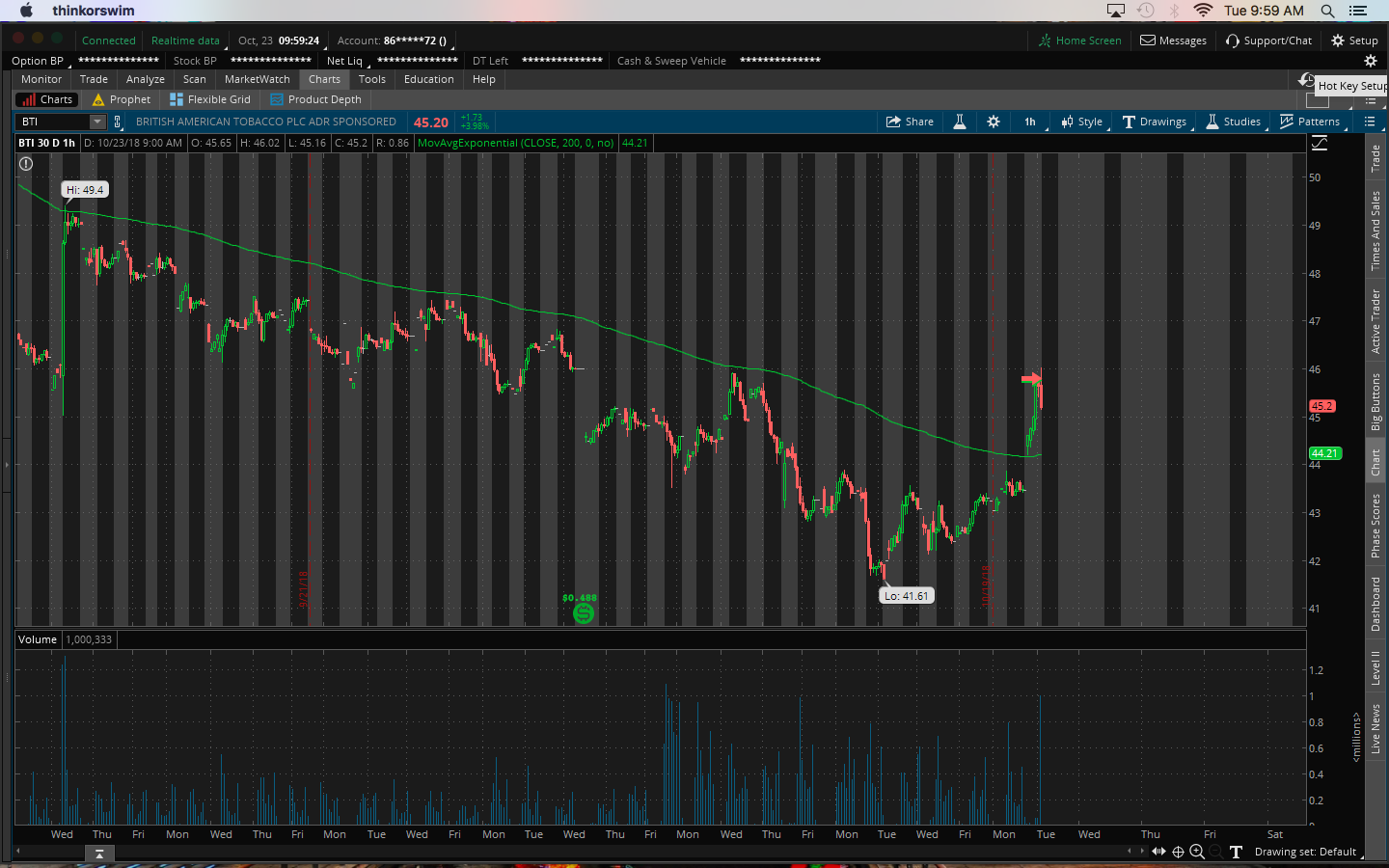Viewport: 1389px width, 868px height.
Task: Open Messages
Action: (x=1173, y=41)
